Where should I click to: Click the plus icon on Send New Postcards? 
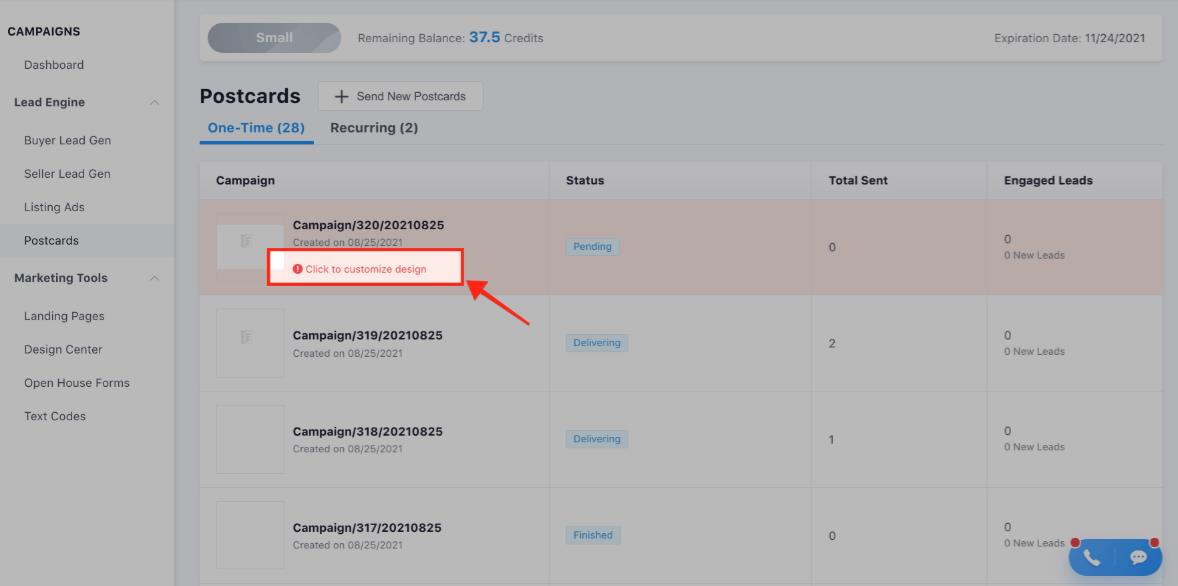(x=342, y=97)
